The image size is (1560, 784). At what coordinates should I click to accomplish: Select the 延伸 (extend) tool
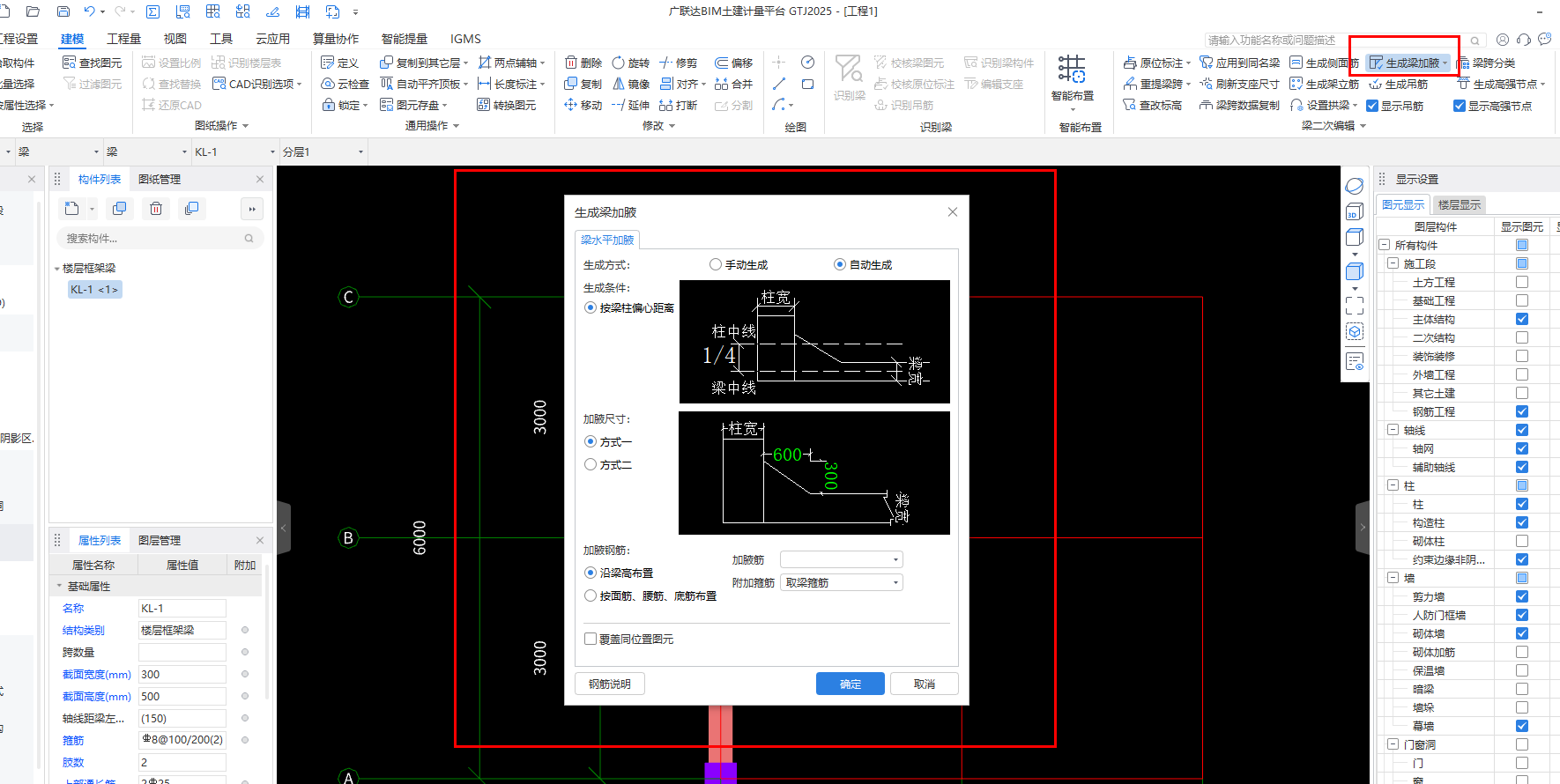tap(630, 105)
